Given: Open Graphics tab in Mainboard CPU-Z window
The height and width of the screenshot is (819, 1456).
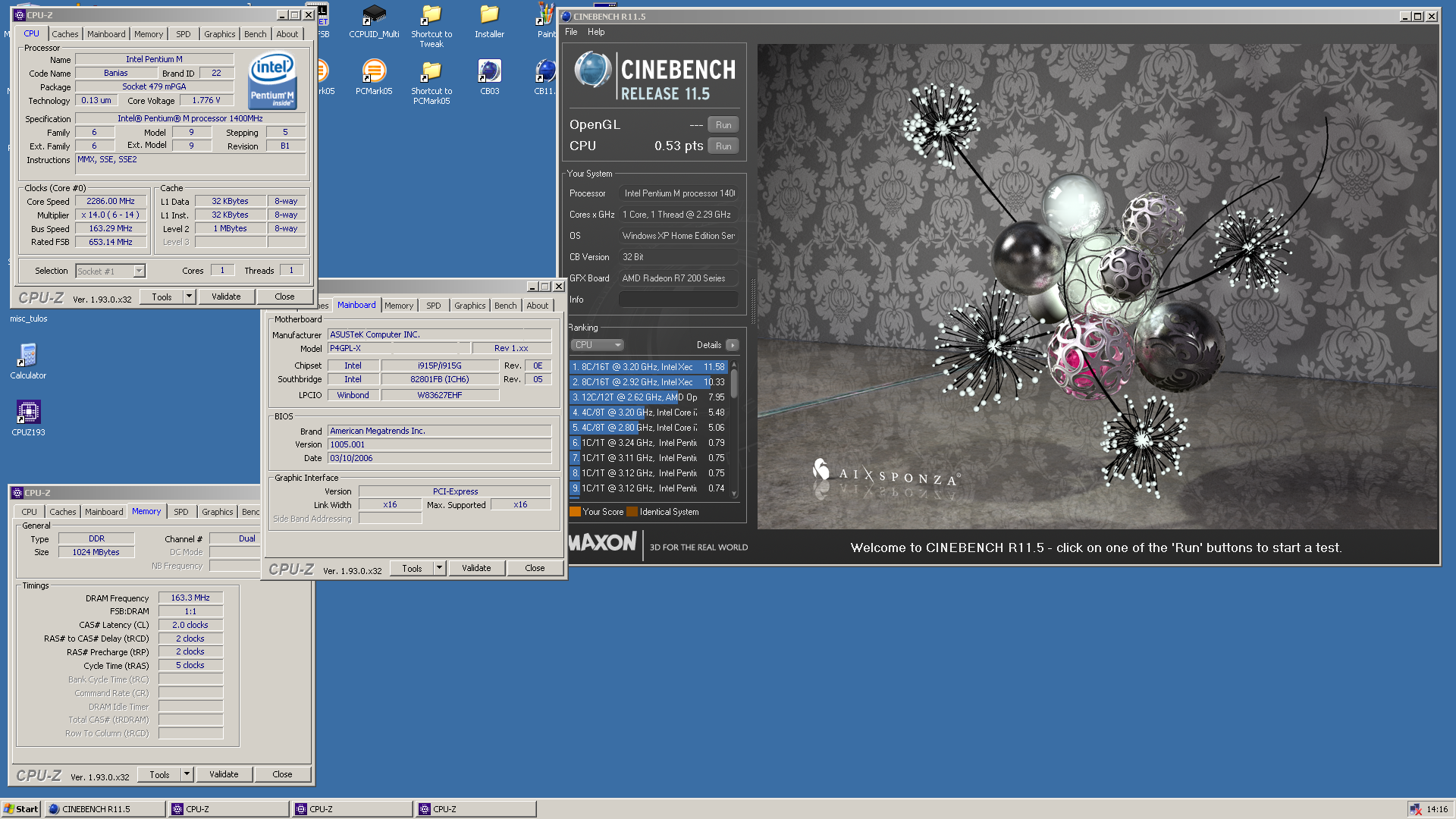Looking at the screenshot, I should (470, 306).
